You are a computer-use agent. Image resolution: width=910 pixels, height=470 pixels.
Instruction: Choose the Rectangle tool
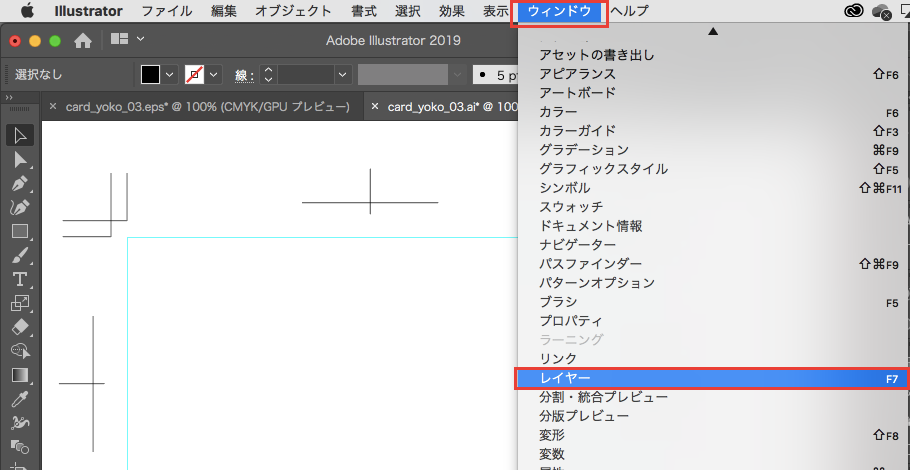point(19,231)
